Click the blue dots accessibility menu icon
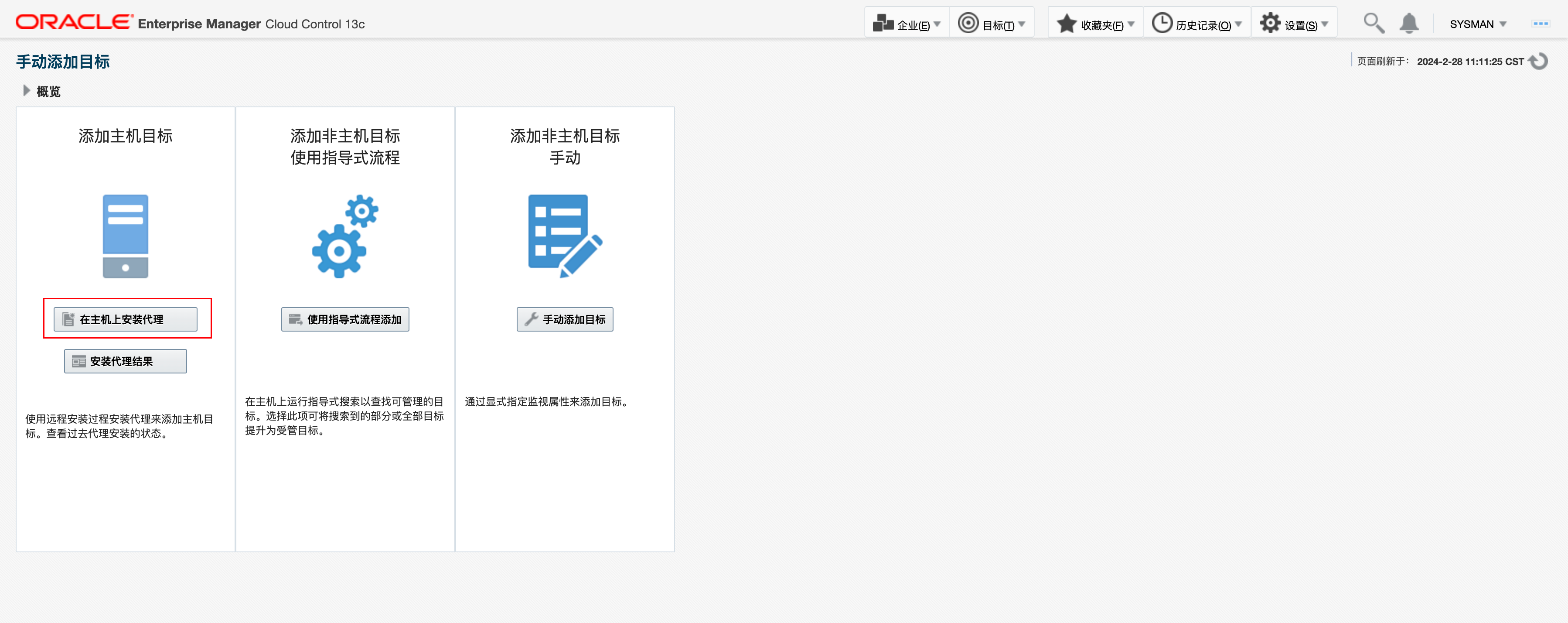This screenshot has width=1568, height=623. click(1541, 24)
